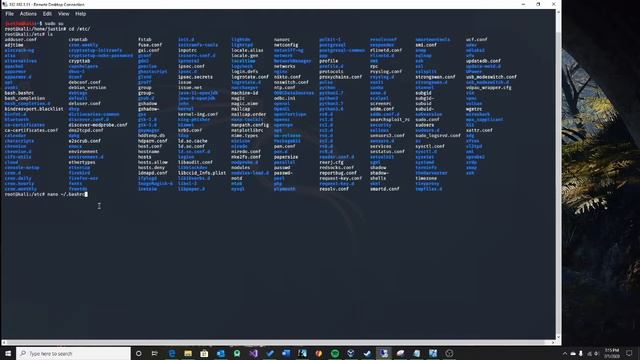
Task: Click 'kernel-img.conf' in the listing
Action: (198, 114)
